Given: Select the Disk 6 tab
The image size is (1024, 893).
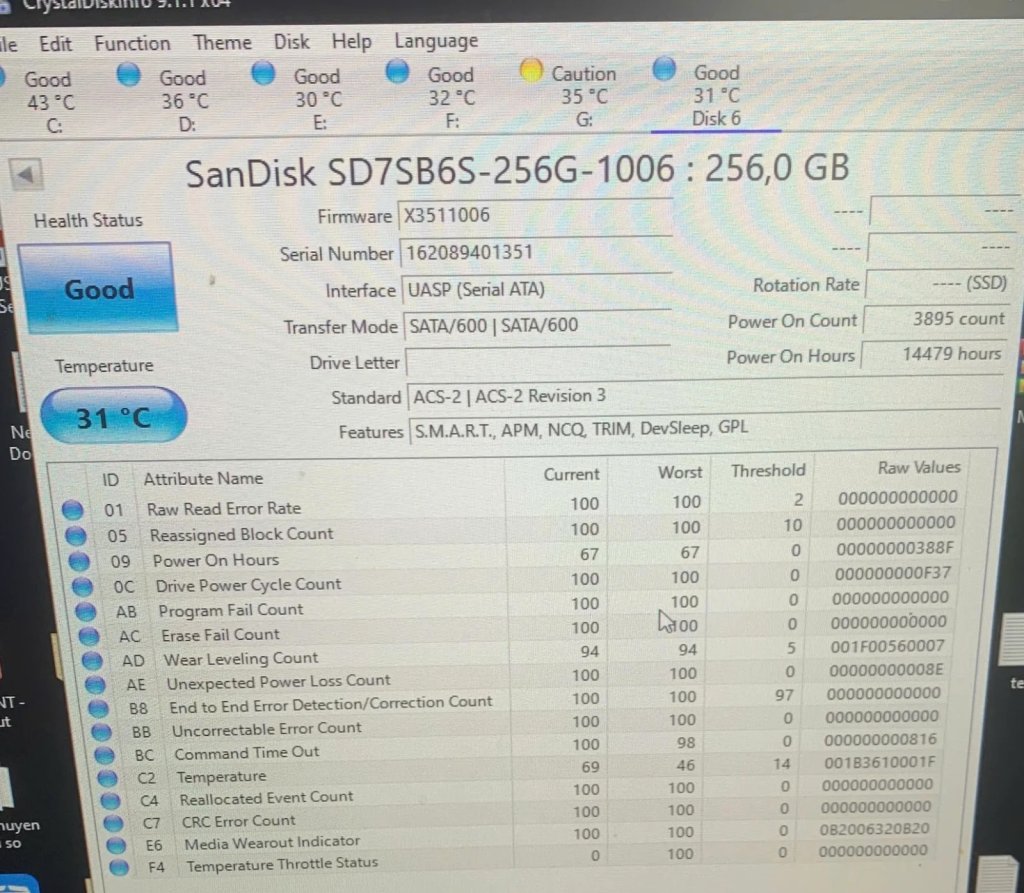Looking at the screenshot, I should point(716,95).
